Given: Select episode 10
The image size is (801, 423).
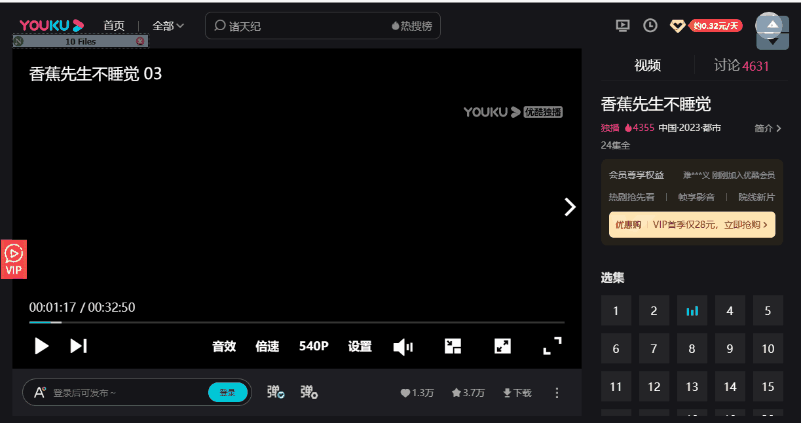Looking at the screenshot, I should 768,348.
